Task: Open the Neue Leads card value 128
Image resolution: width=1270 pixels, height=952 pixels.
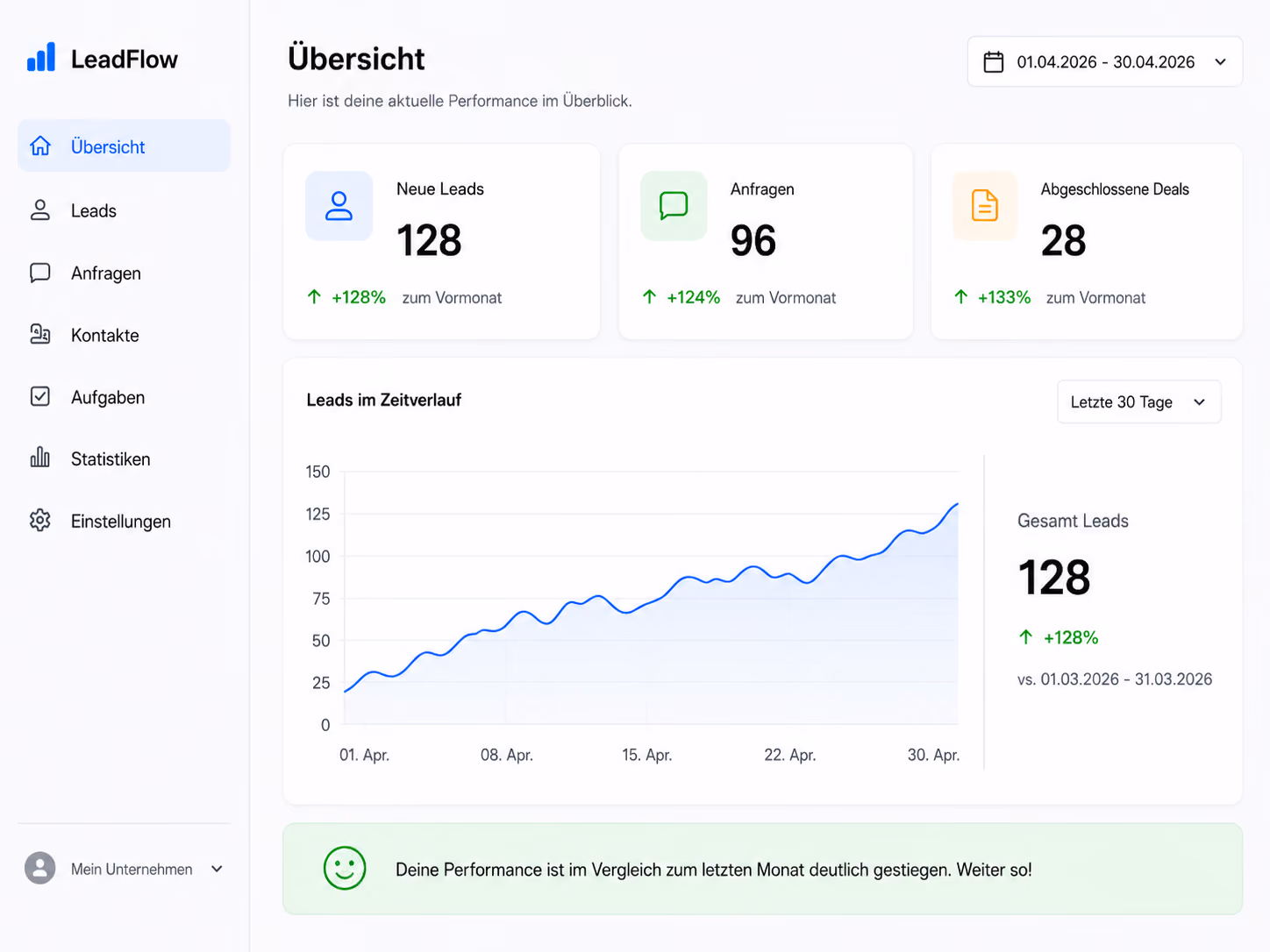Action: 429,240
